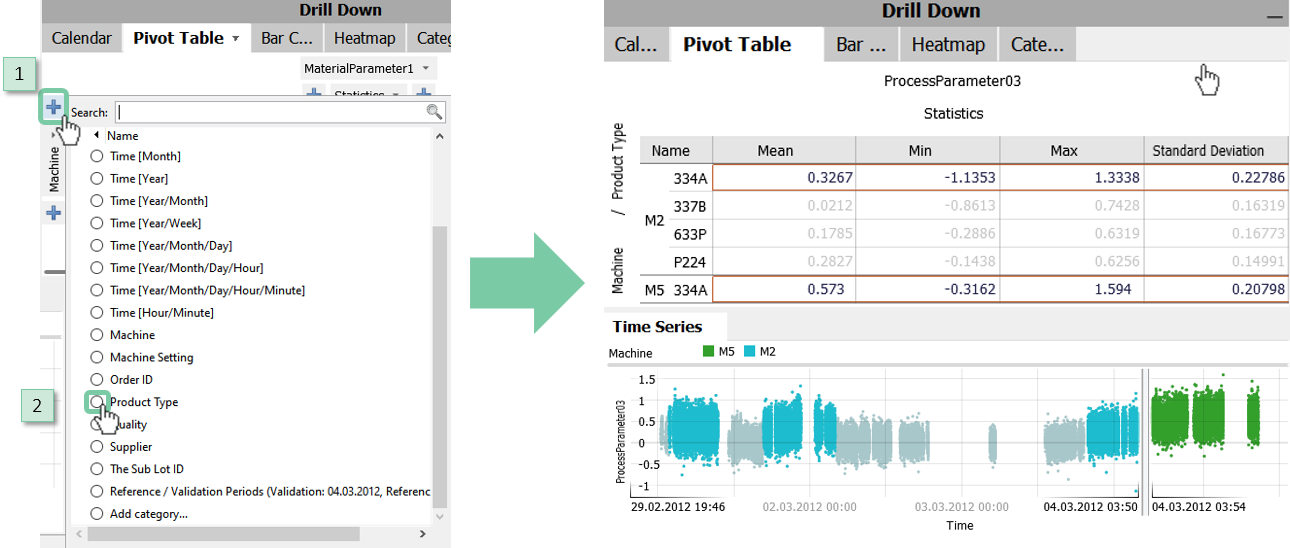Click the minimize dash in right Drill Down header
1290x548 pixels.
point(1273,15)
